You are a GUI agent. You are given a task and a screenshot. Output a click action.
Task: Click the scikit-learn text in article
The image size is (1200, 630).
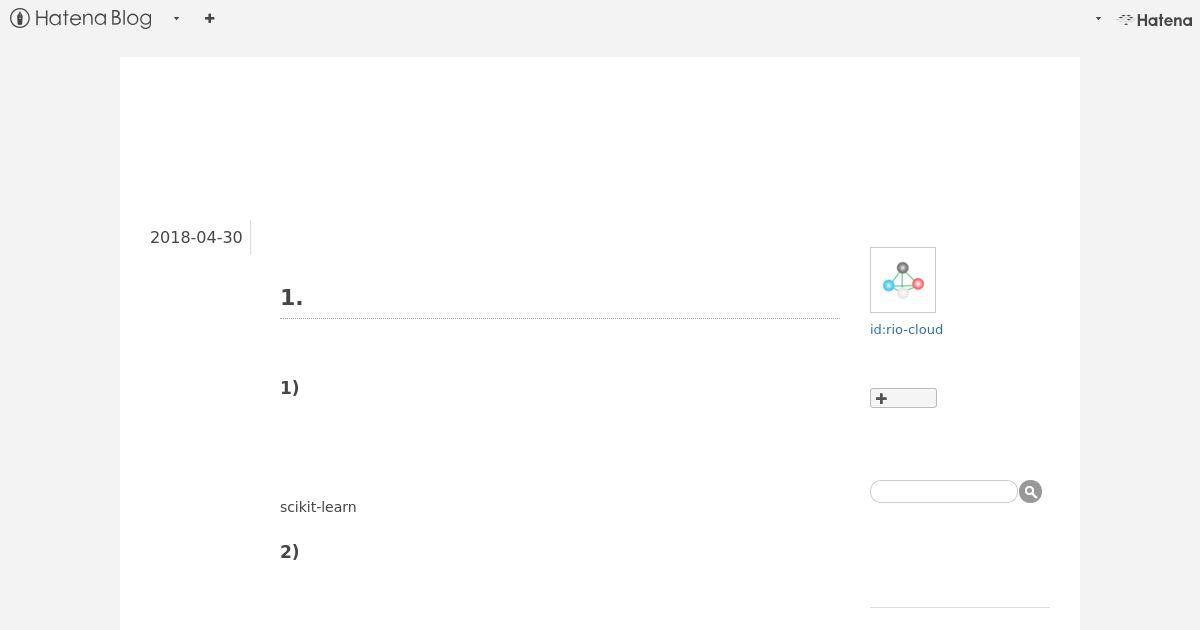click(x=318, y=507)
